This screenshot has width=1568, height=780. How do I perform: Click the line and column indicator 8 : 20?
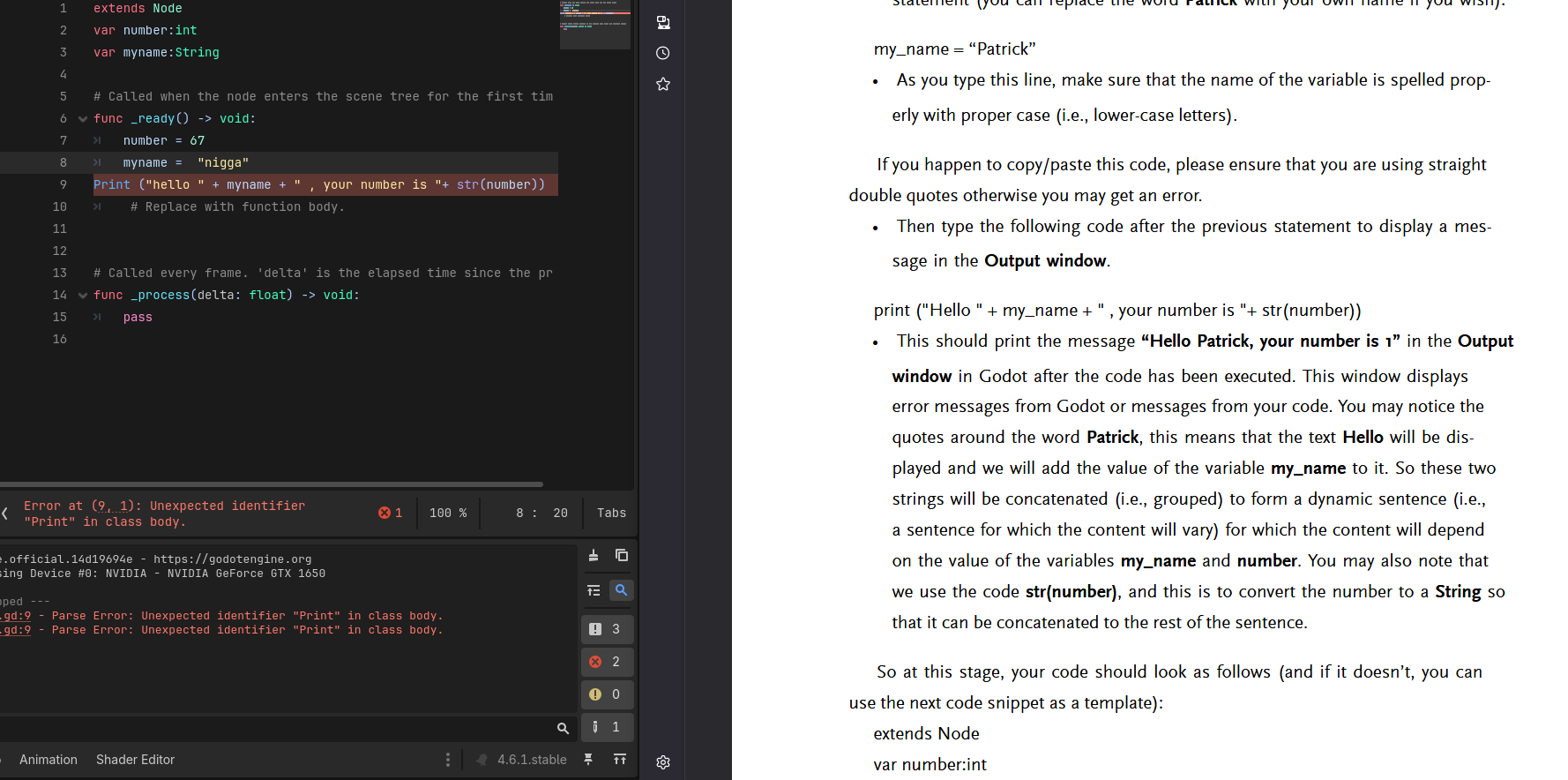coord(541,514)
